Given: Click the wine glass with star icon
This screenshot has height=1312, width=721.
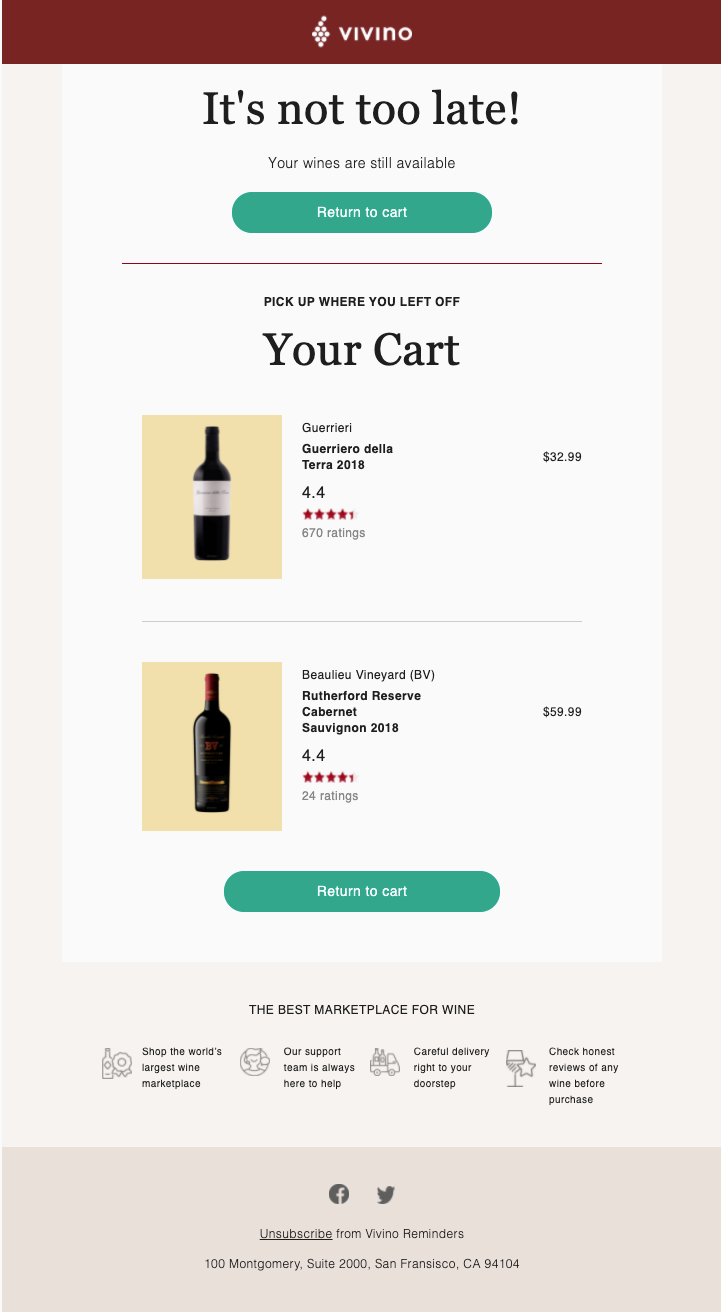Looking at the screenshot, I should [520, 1067].
